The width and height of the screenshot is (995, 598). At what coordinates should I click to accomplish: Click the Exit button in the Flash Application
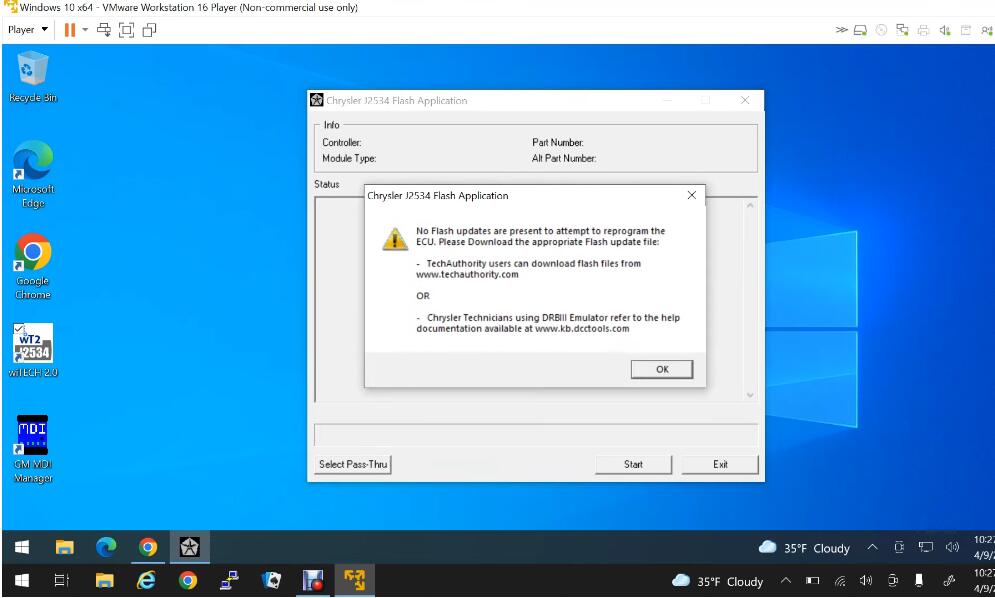click(720, 465)
